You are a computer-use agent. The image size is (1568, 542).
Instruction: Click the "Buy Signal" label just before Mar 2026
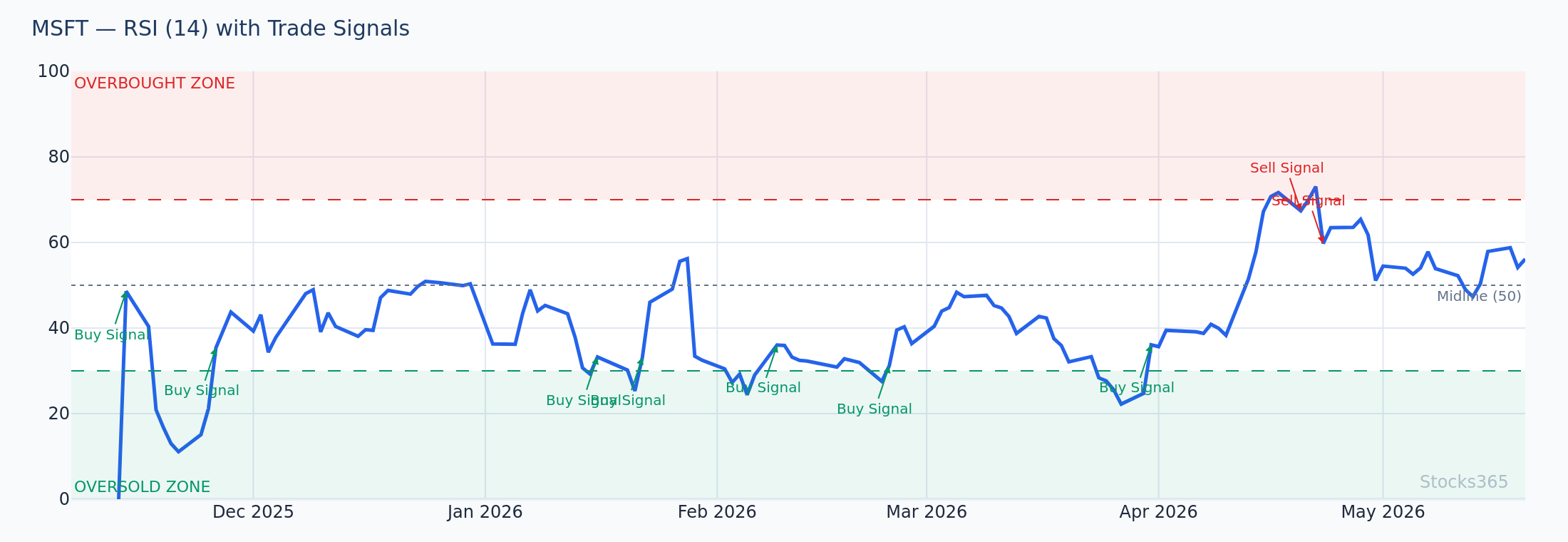875,409
